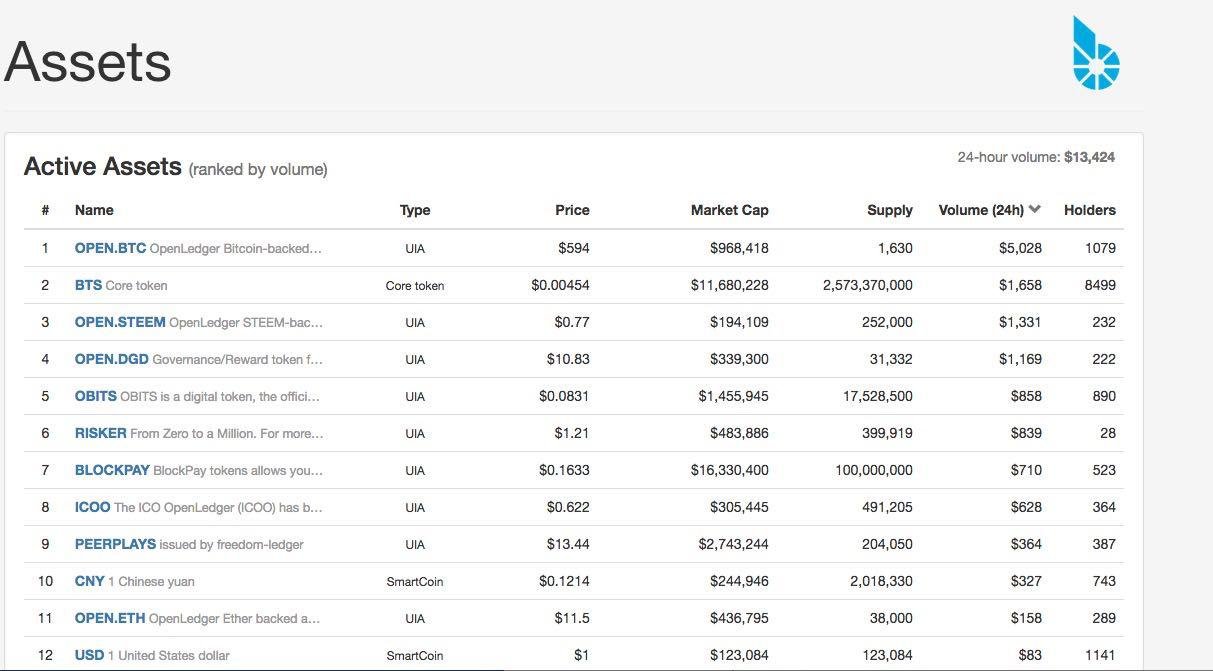
Task: Open the CNY SmartCoin link
Action: (x=89, y=581)
